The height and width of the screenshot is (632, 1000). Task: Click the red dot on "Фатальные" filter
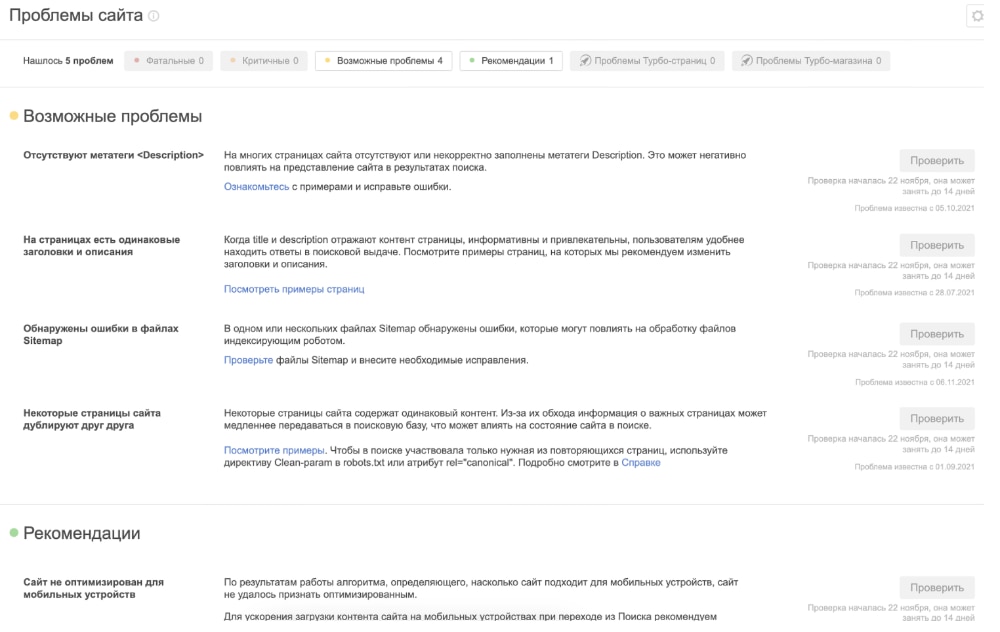(x=136, y=60)
